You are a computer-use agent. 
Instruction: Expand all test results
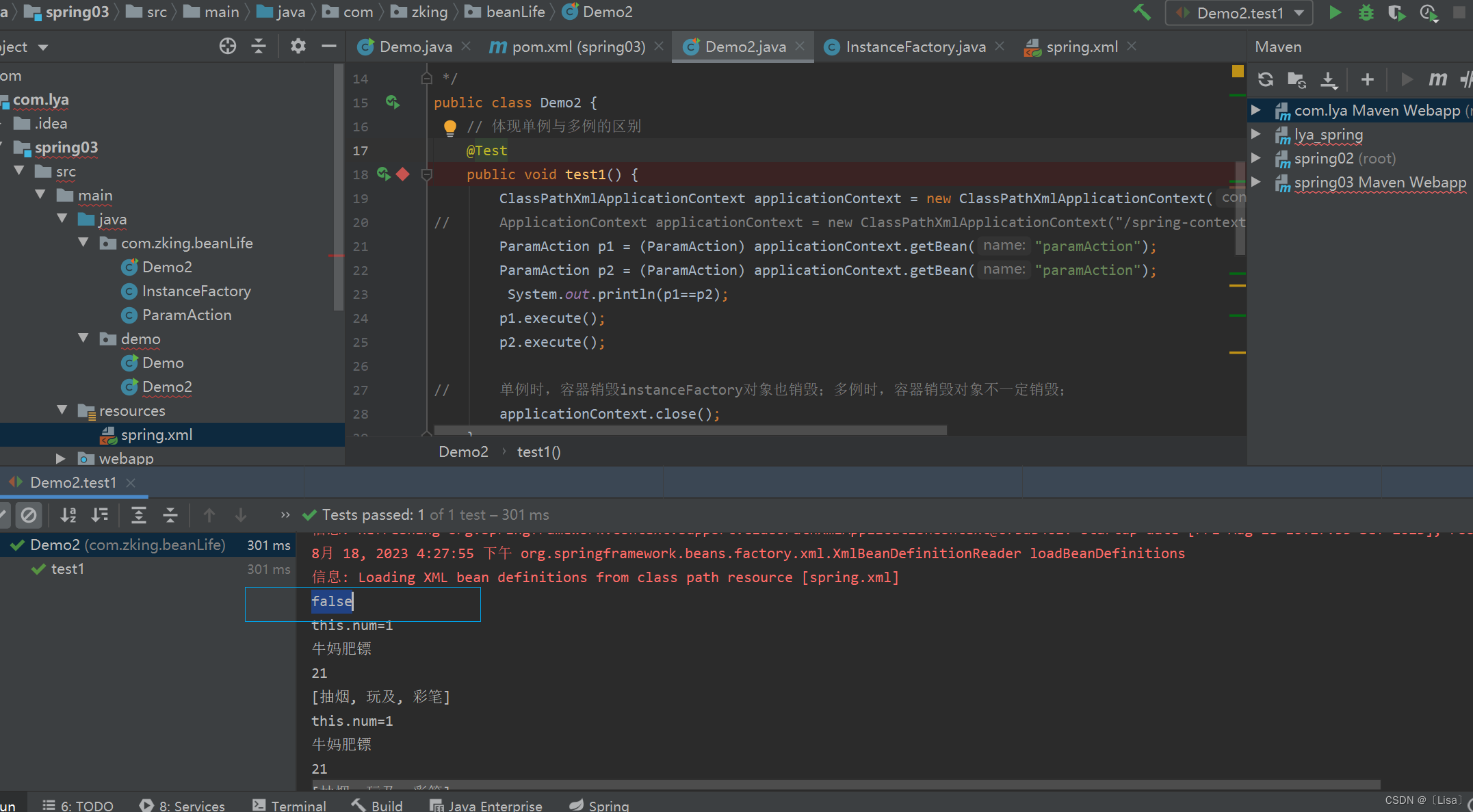point(139,515)
